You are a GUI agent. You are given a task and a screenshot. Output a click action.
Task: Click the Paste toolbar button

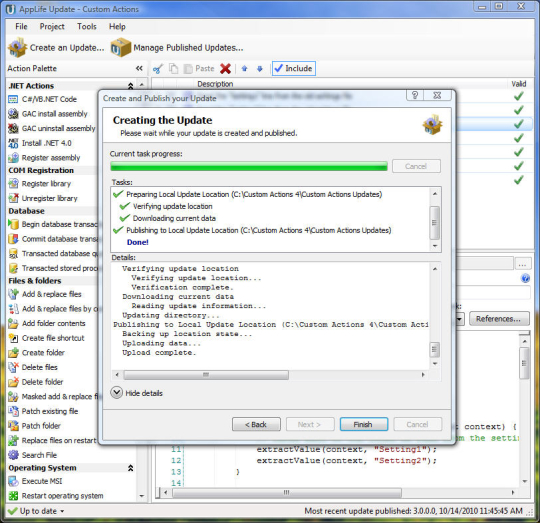(x=199, y=69)
